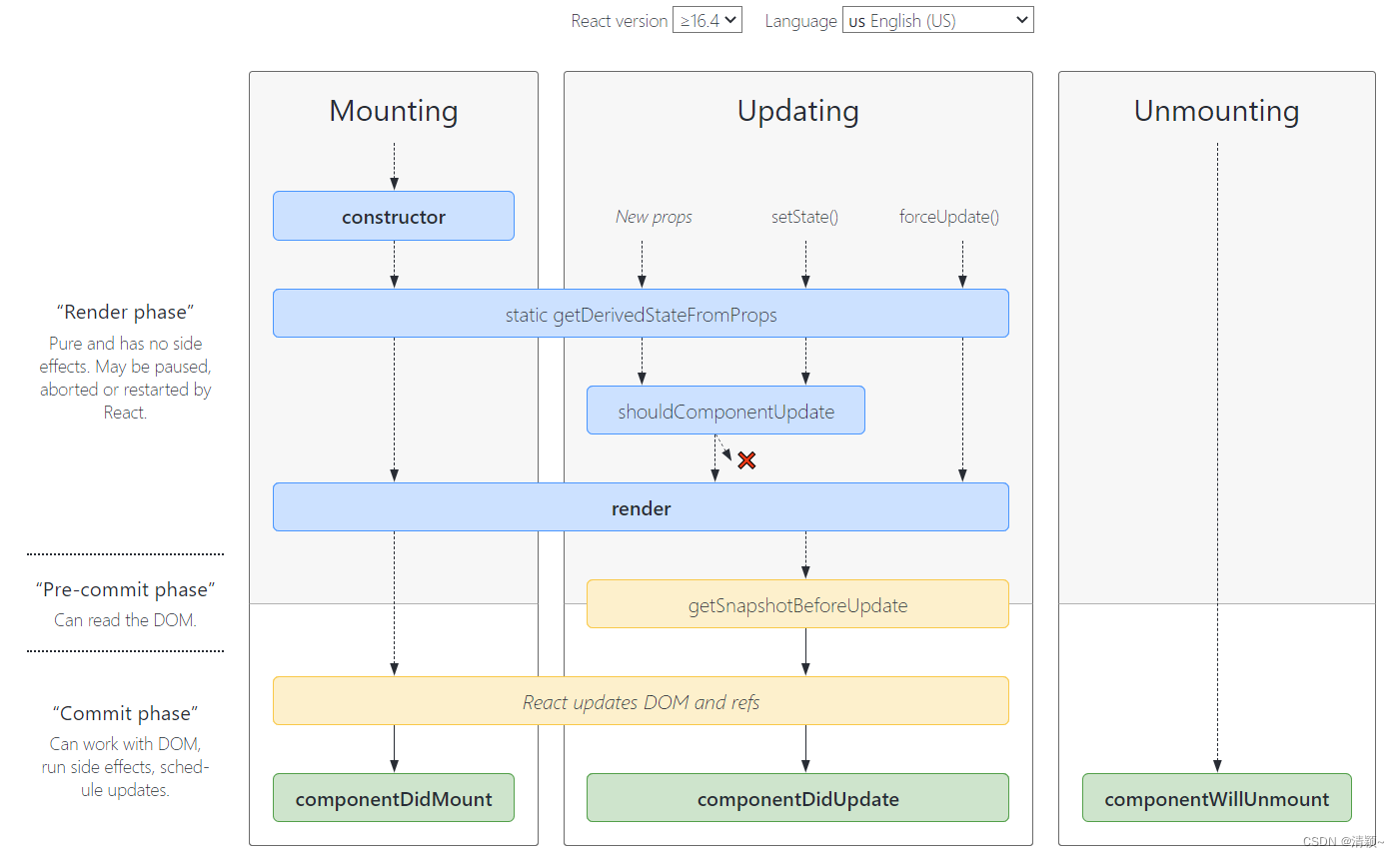Click static getDerivedStateFromProps method box
Screen dimensions: 1400x857
tap(641, 314)
